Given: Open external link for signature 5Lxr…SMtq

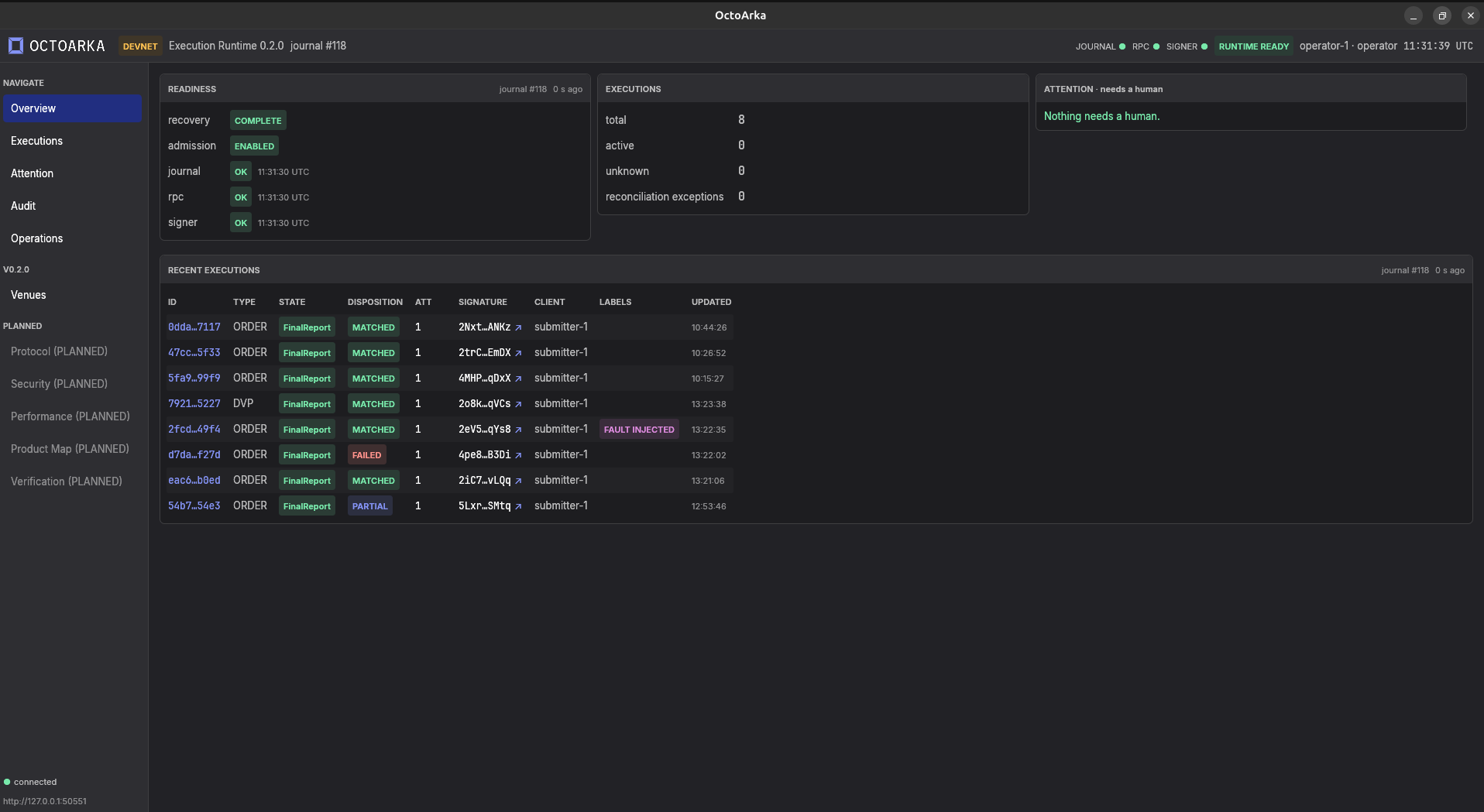Looking at the screenshot, I should pyautogui.click(x=518, y=506).
